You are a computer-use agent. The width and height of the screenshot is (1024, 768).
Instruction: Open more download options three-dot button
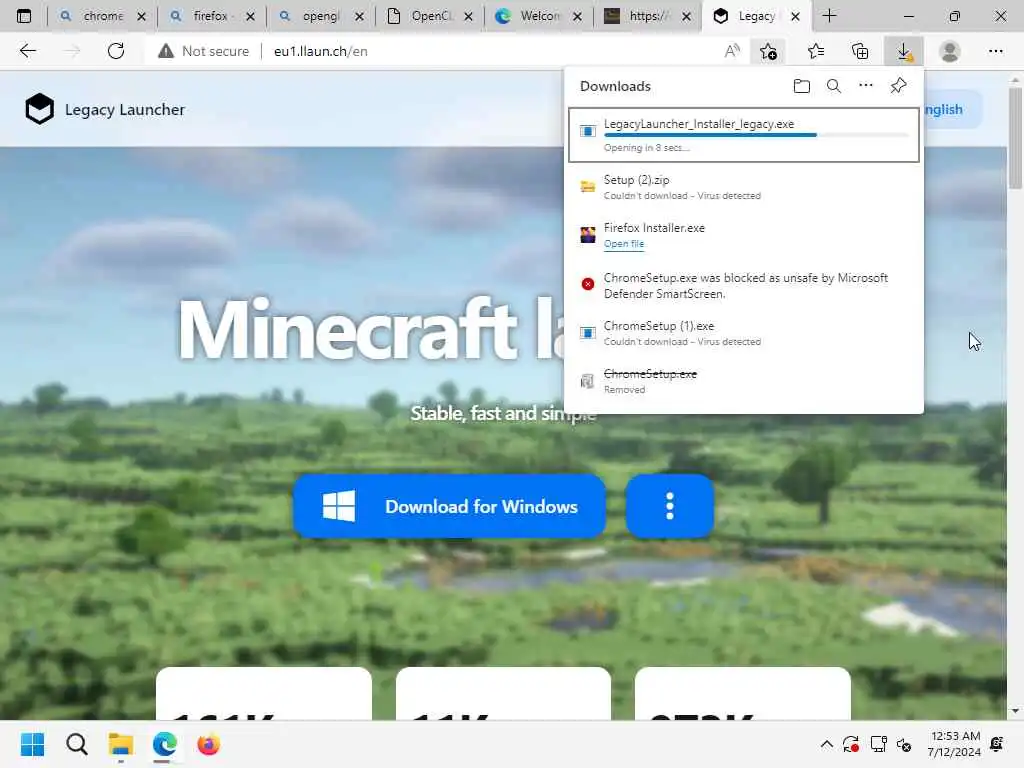coord(669,506)
